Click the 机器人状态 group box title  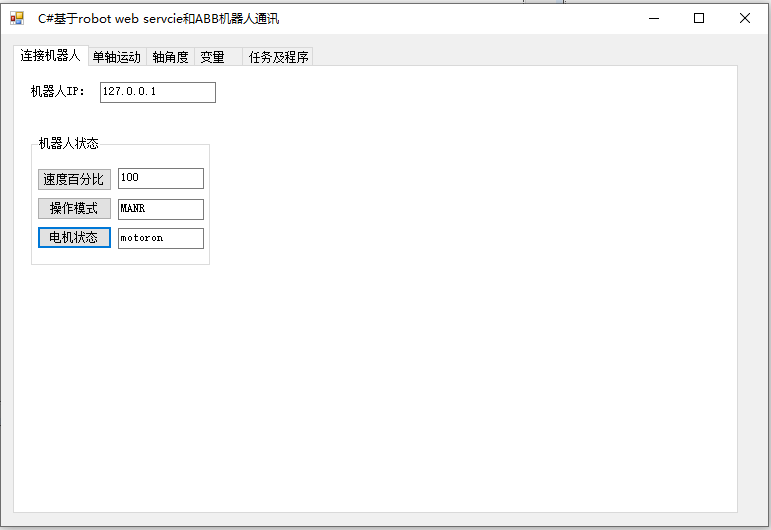(68, 144)
